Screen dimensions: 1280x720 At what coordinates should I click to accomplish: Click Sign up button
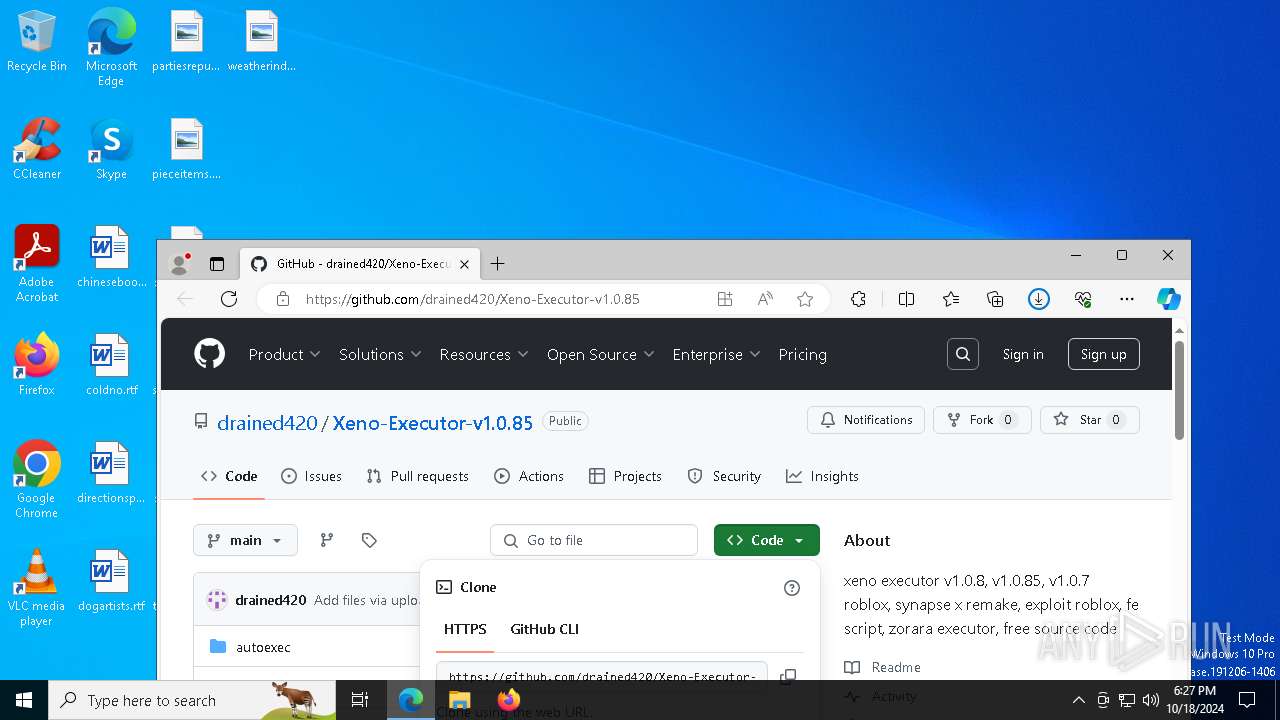1103,354
